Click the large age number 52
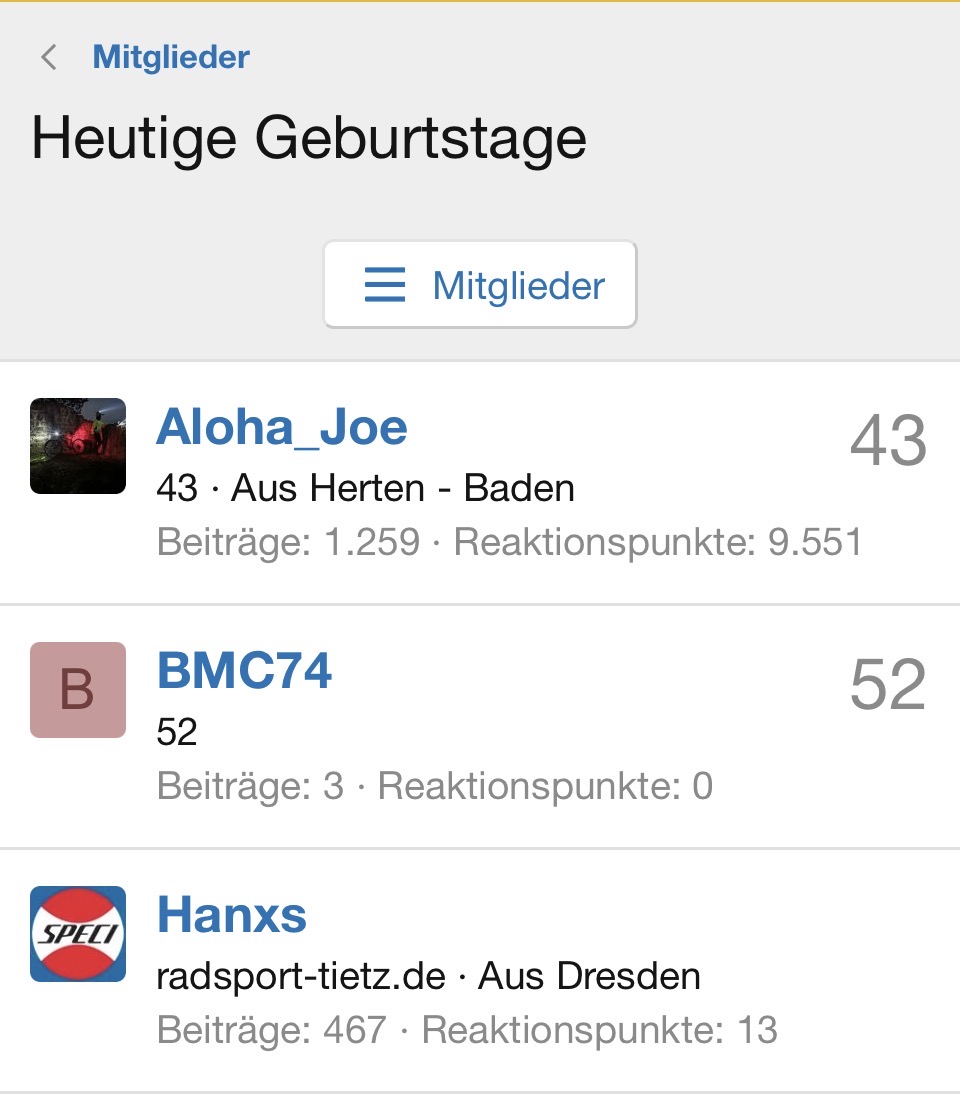Screen dimensions: 960x1108 (x=888, y=685)
